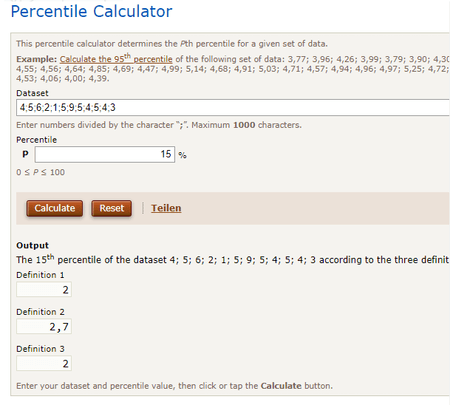Click the Definition 2 result showing 2,7
Viewport: 450px width, 405px height.
coord(44,327)
